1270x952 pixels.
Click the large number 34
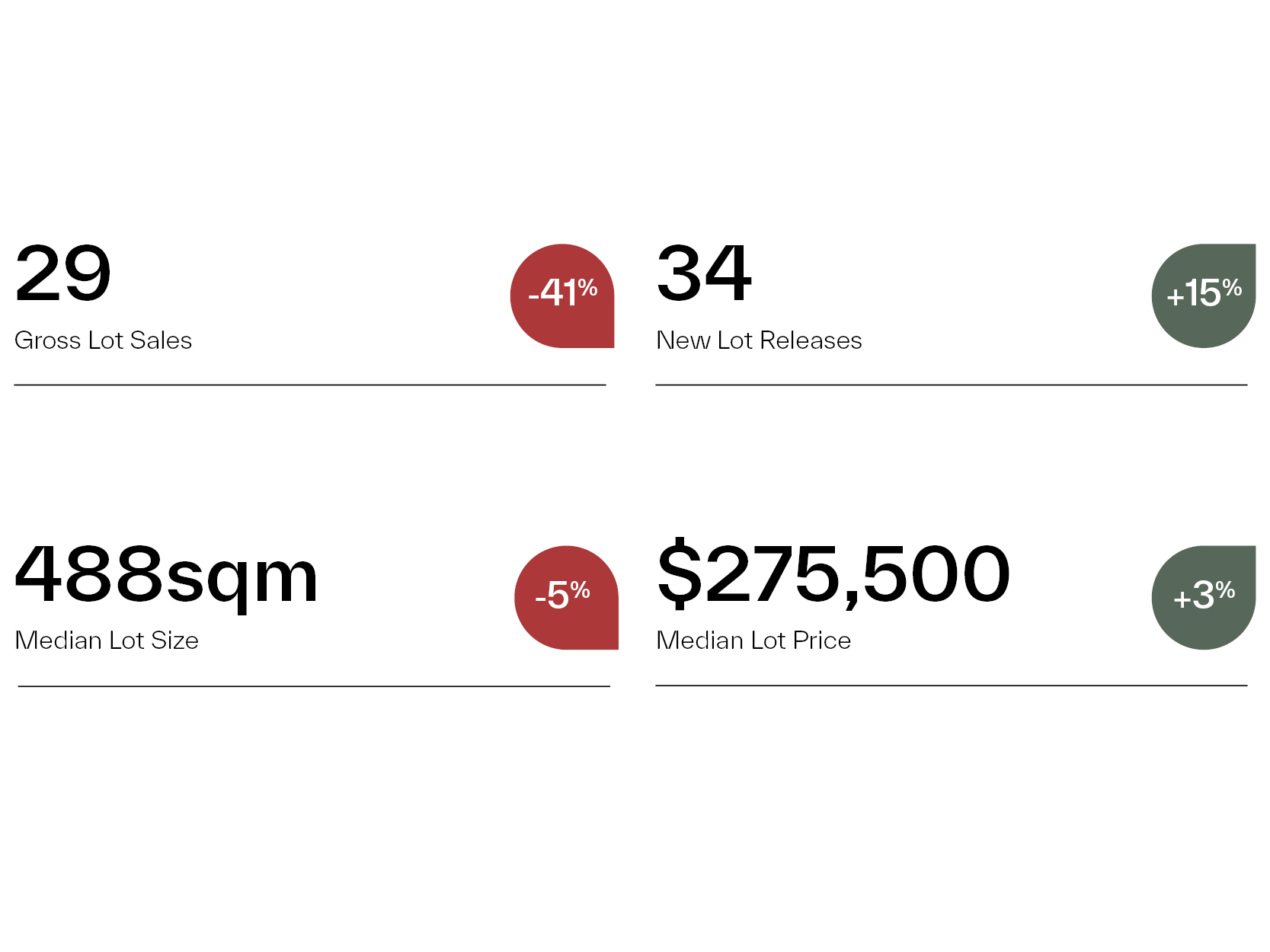(x=704, y=273)
